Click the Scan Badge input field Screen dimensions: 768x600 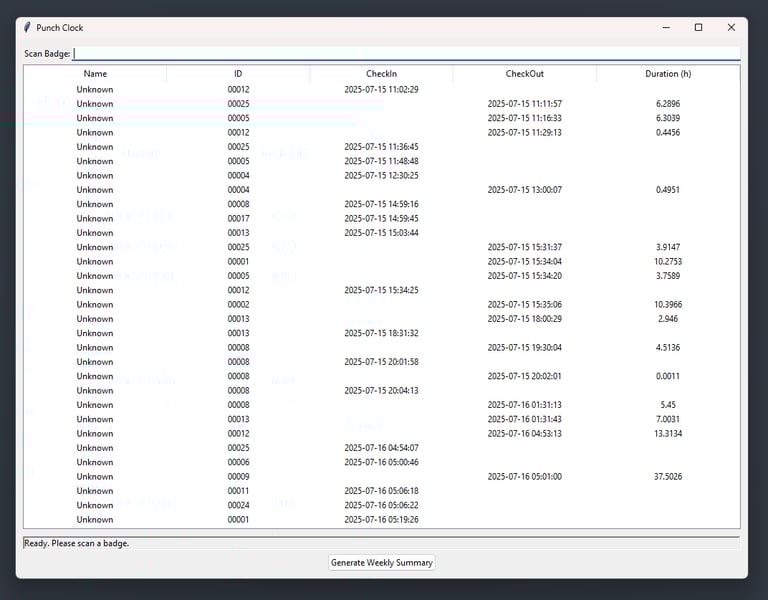click(406, 54)
